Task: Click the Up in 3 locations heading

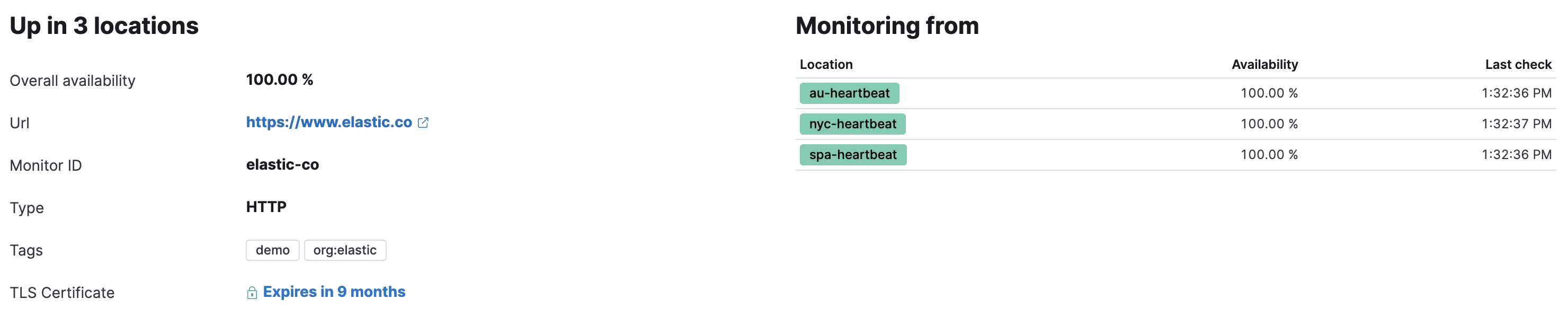Action: (x=103, y=25)
